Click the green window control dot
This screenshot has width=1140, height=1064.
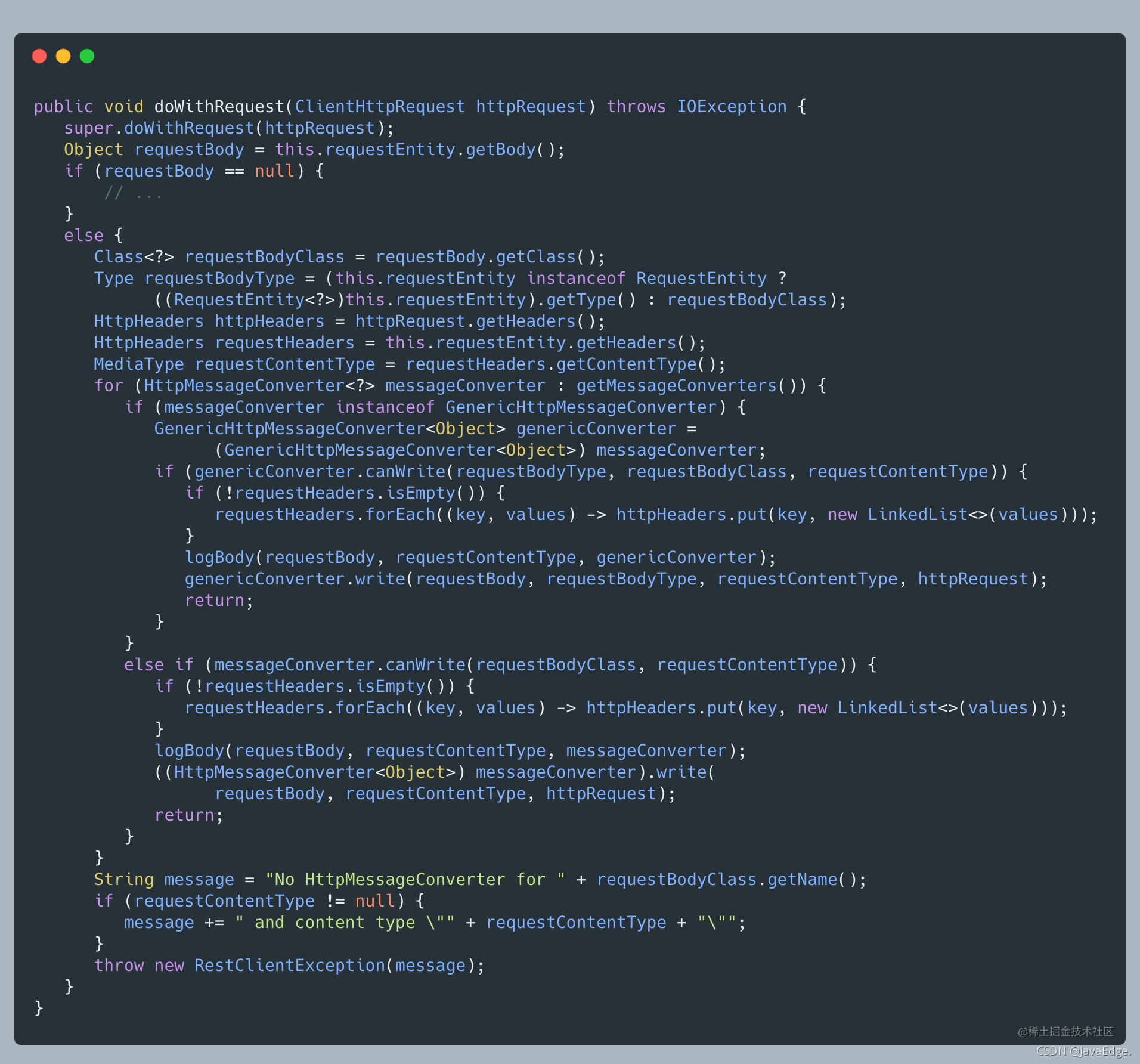87,56
